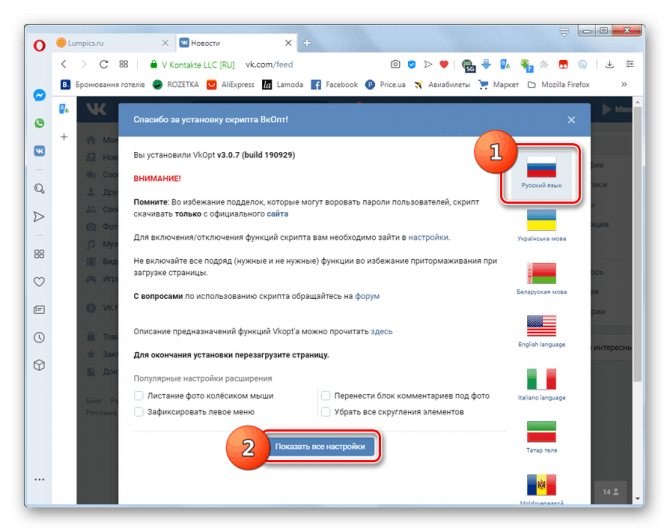This screenshot has height=532, width=670.
Task: Close the Новости tab
Action: tap(288, 43)
